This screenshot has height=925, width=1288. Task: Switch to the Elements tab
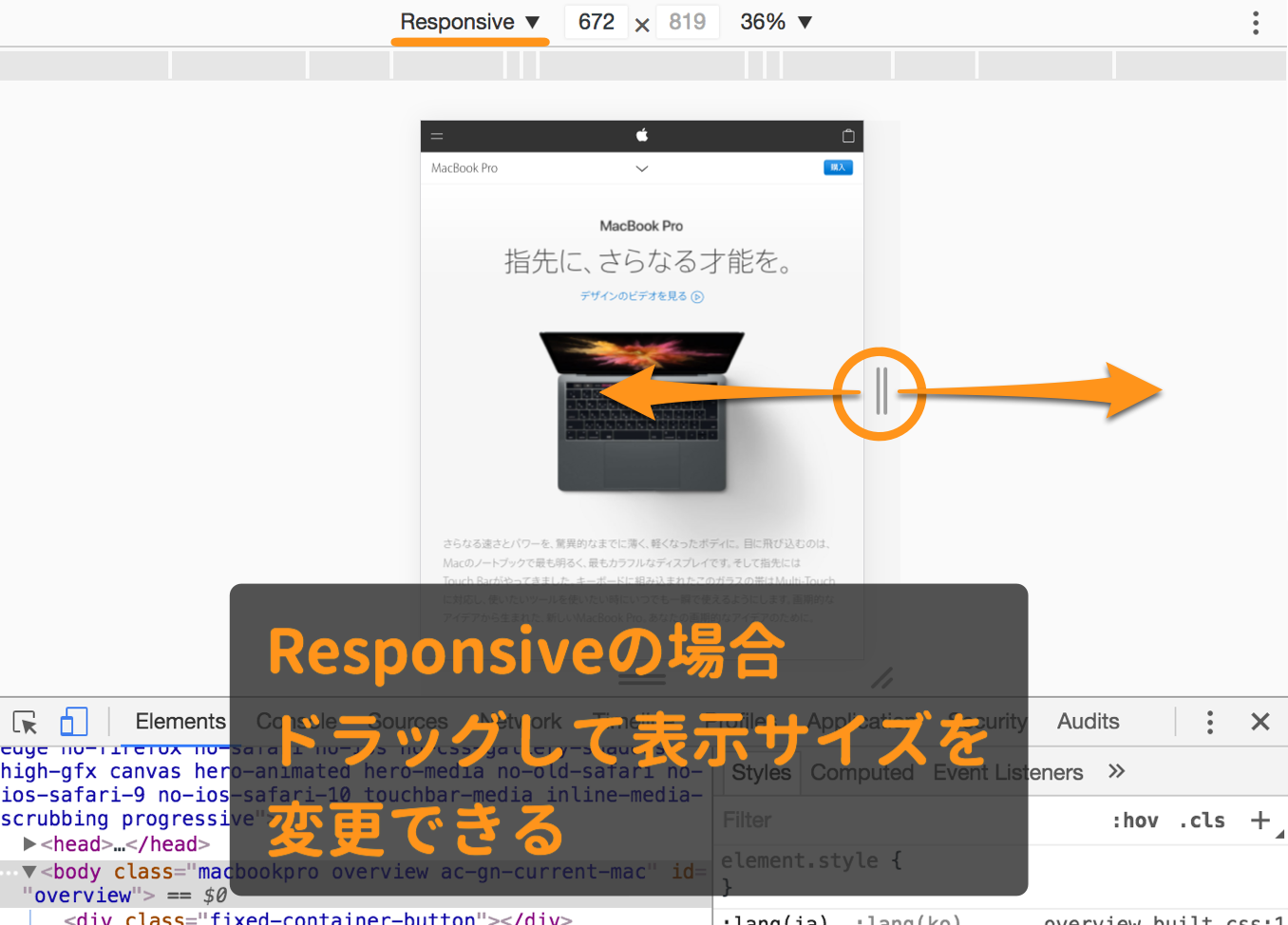tap(180, 722)
